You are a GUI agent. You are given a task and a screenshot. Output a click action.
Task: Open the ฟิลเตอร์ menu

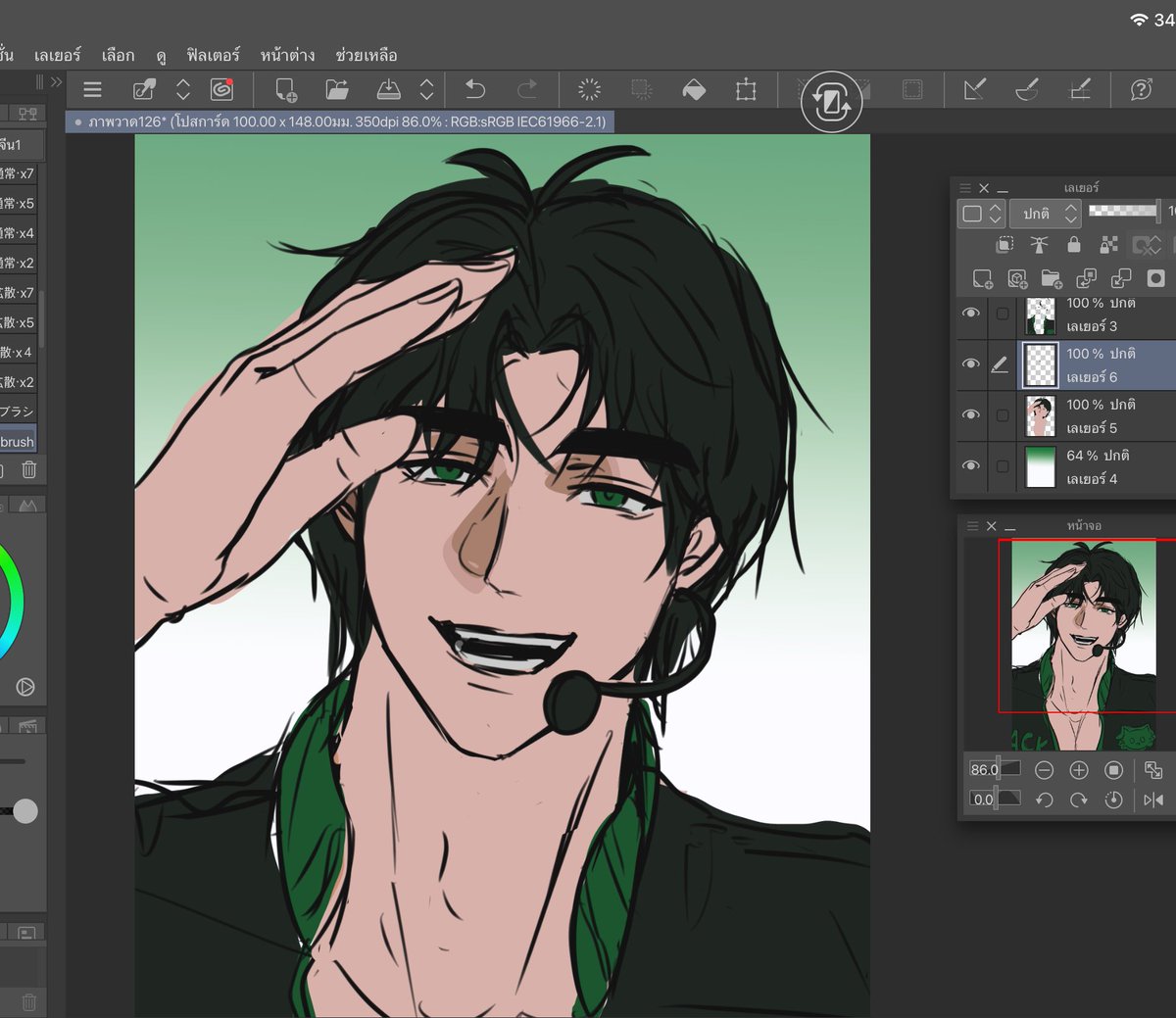point(213,55)
